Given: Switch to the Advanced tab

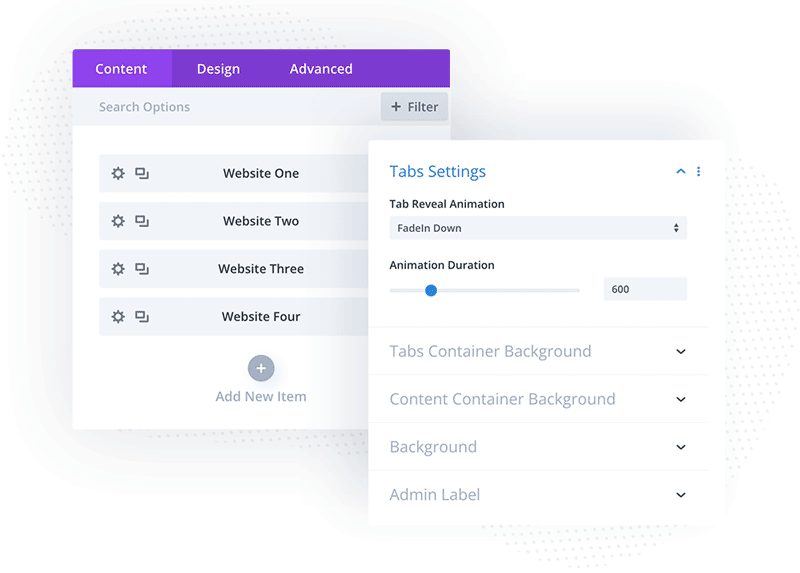Looking at the screenshot, I should click(x=321, y=68).
